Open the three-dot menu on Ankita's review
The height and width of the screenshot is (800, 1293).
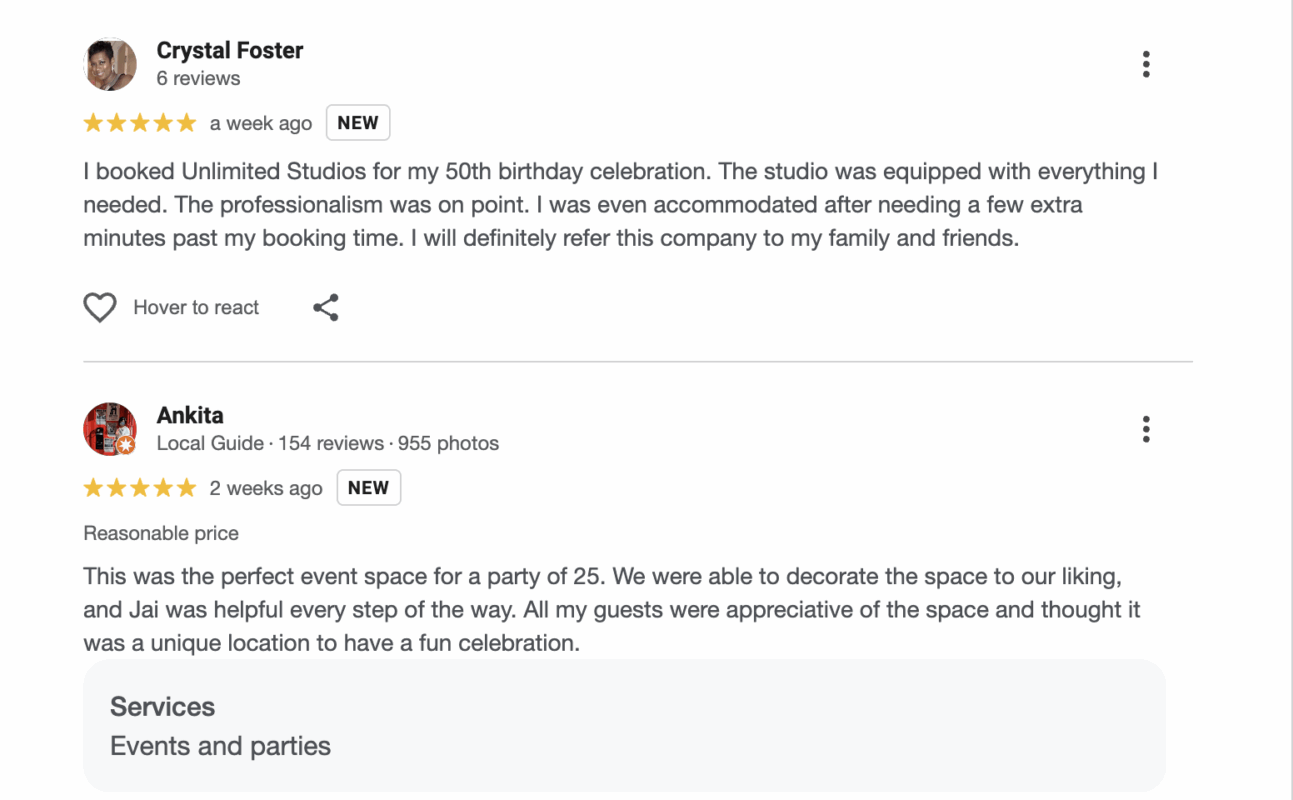click(x=1146, y=428)
